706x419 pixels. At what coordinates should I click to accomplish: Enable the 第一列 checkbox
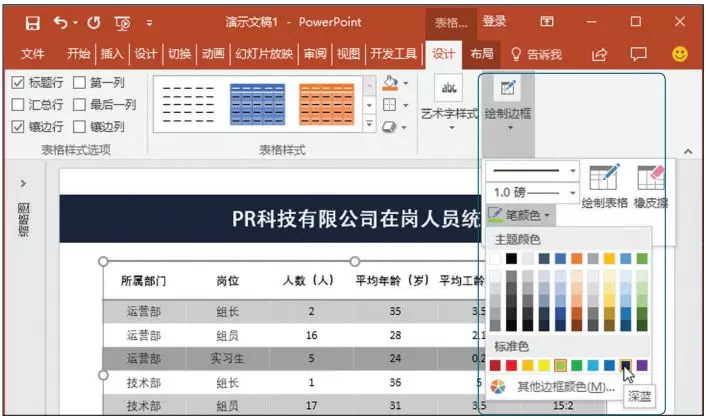point(79,82)
